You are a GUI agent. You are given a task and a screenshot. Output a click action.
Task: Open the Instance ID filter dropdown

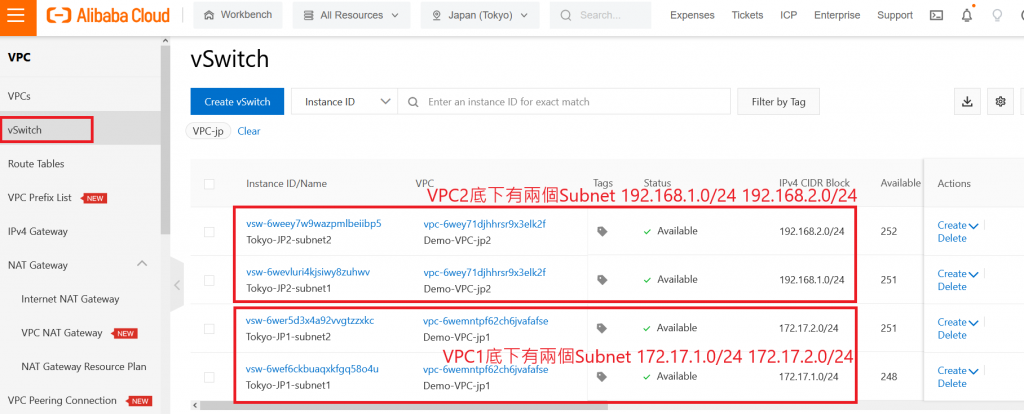point(344,102)
